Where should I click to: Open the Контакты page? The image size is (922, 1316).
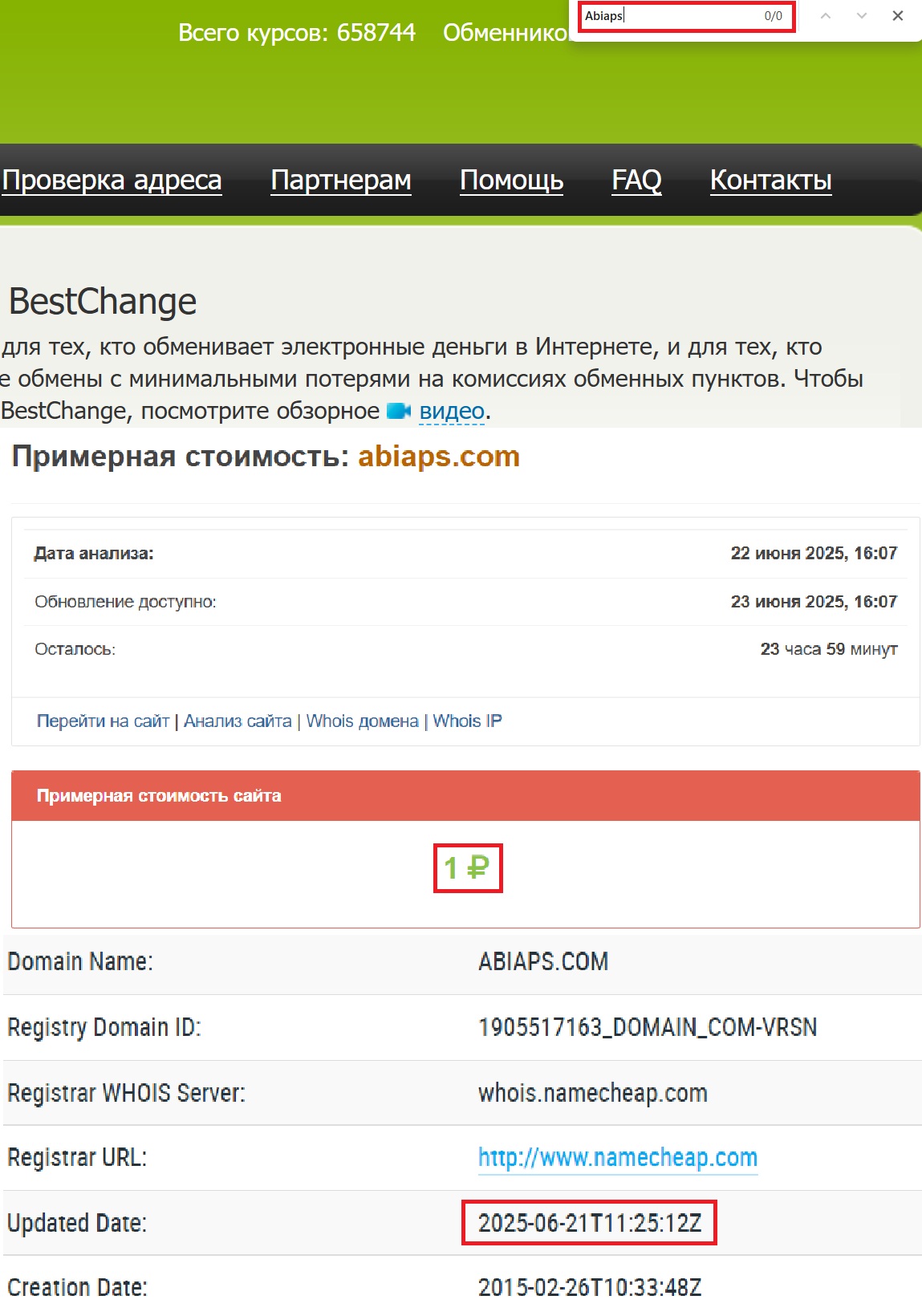[770, 180]
